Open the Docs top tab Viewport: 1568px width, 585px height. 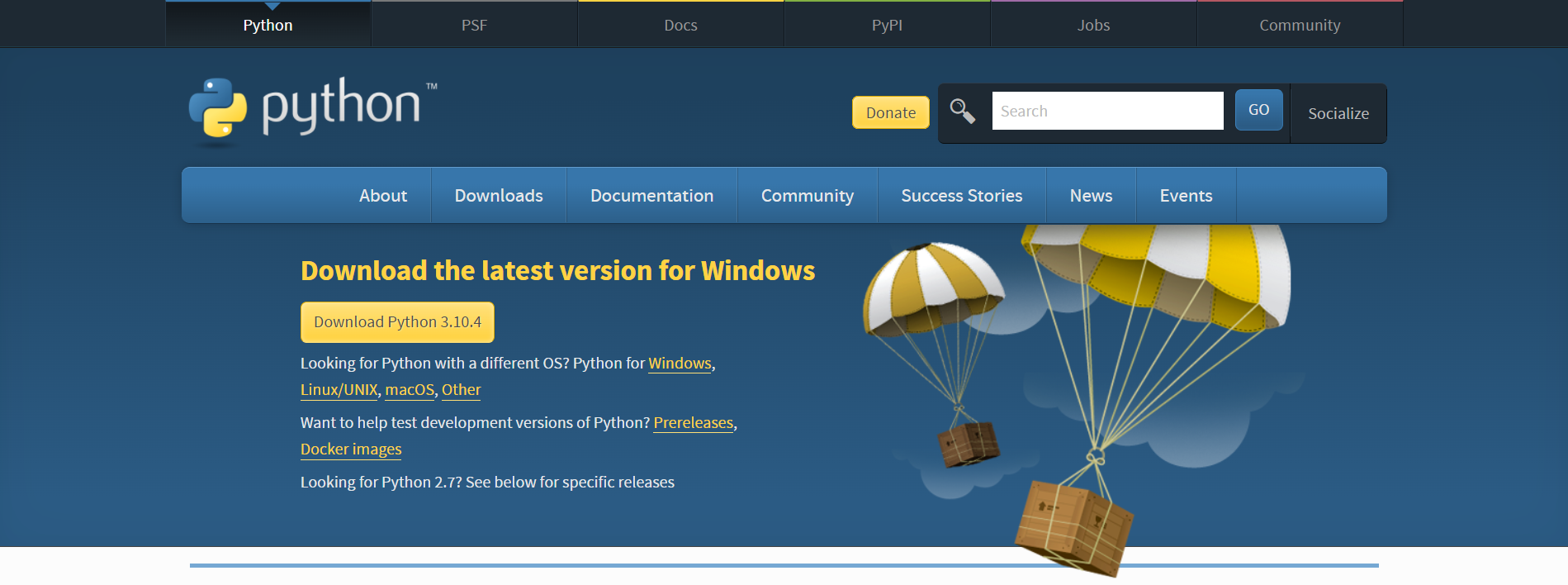point(681,25)
